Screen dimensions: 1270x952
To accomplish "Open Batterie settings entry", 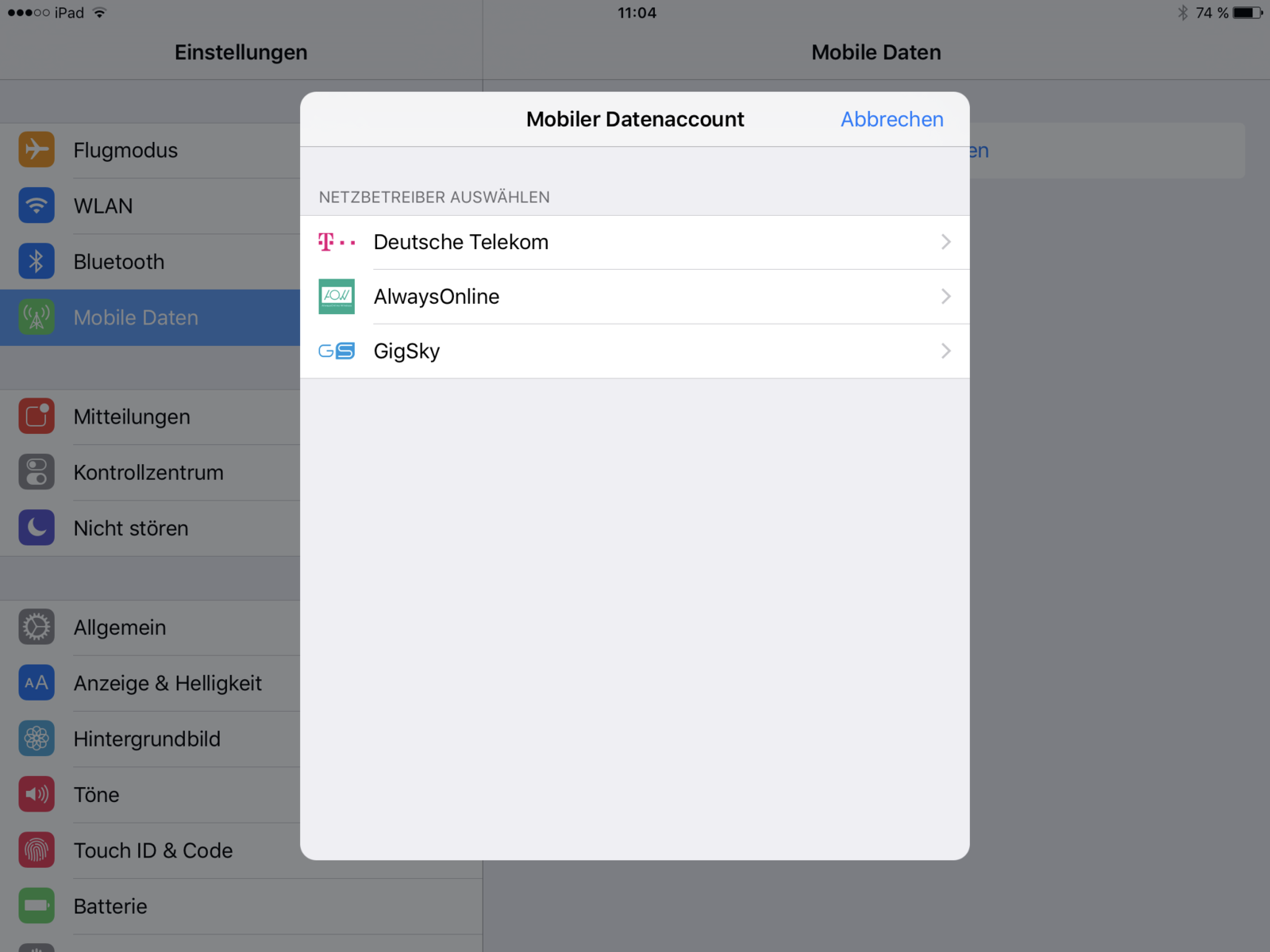I will 241,906.
